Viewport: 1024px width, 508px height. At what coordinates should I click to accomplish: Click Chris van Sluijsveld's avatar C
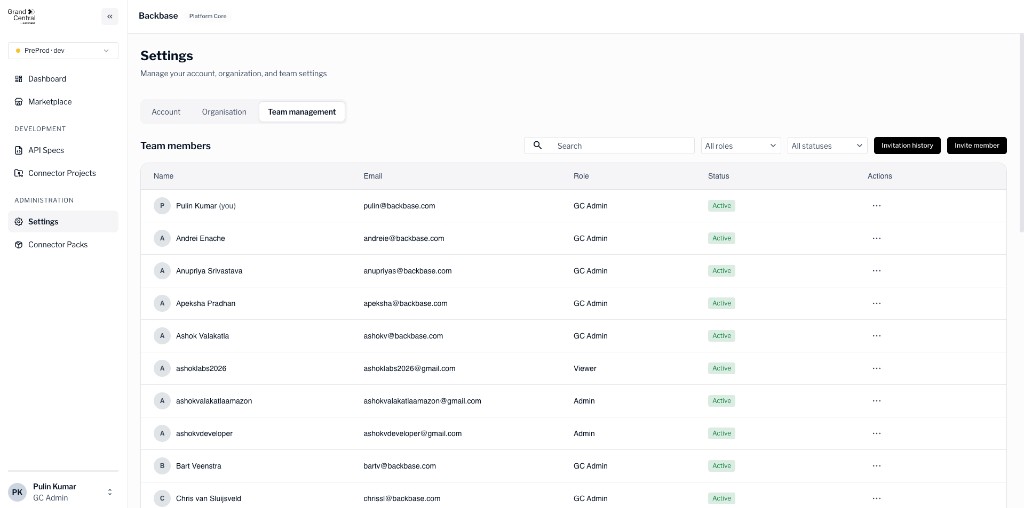tap(162, 498)
